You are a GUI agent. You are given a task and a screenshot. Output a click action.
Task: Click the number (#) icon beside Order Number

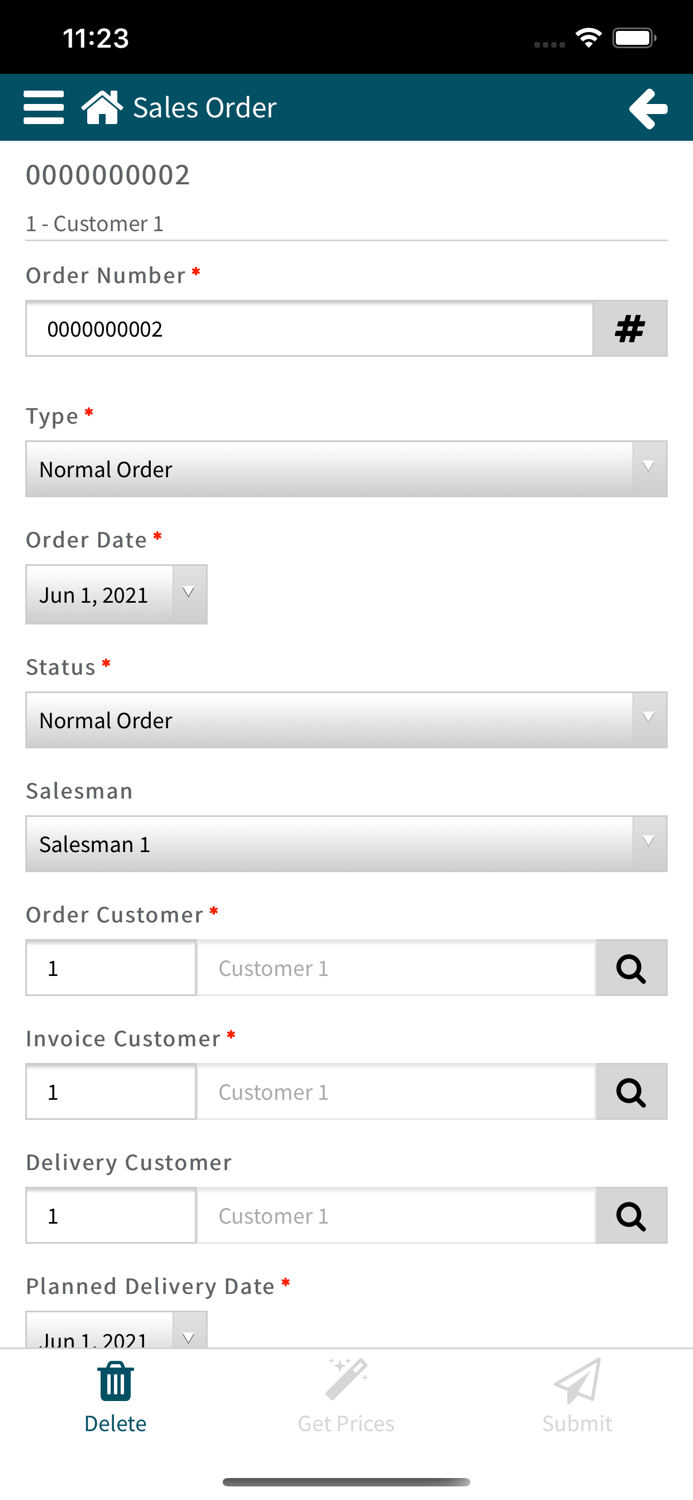click(x=630, y=328)
